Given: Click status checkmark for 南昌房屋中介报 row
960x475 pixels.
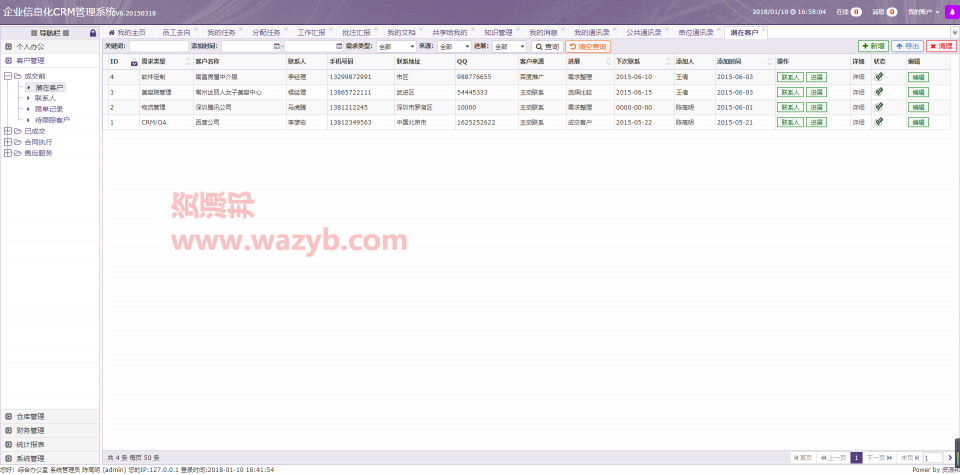Looking at the screenshot, I should pos(879,77).
